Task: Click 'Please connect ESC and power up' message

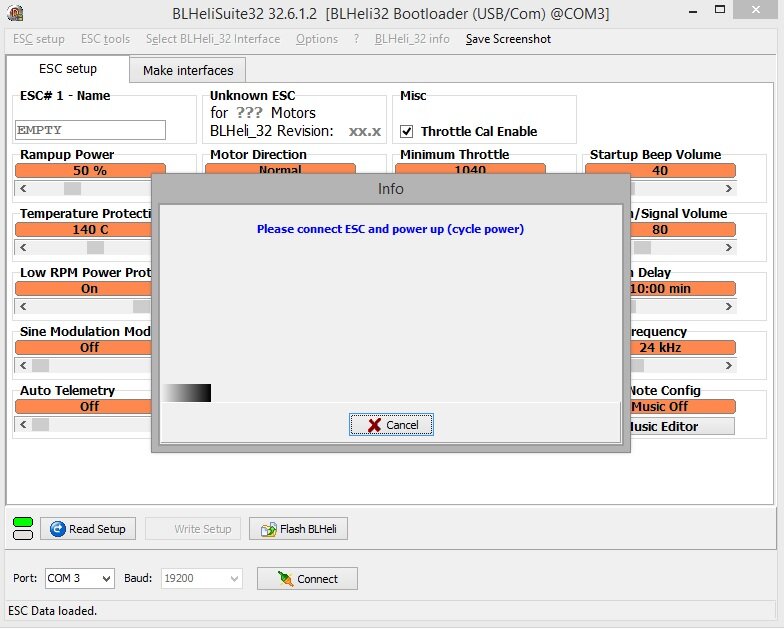Action: [x=390, y=229]
